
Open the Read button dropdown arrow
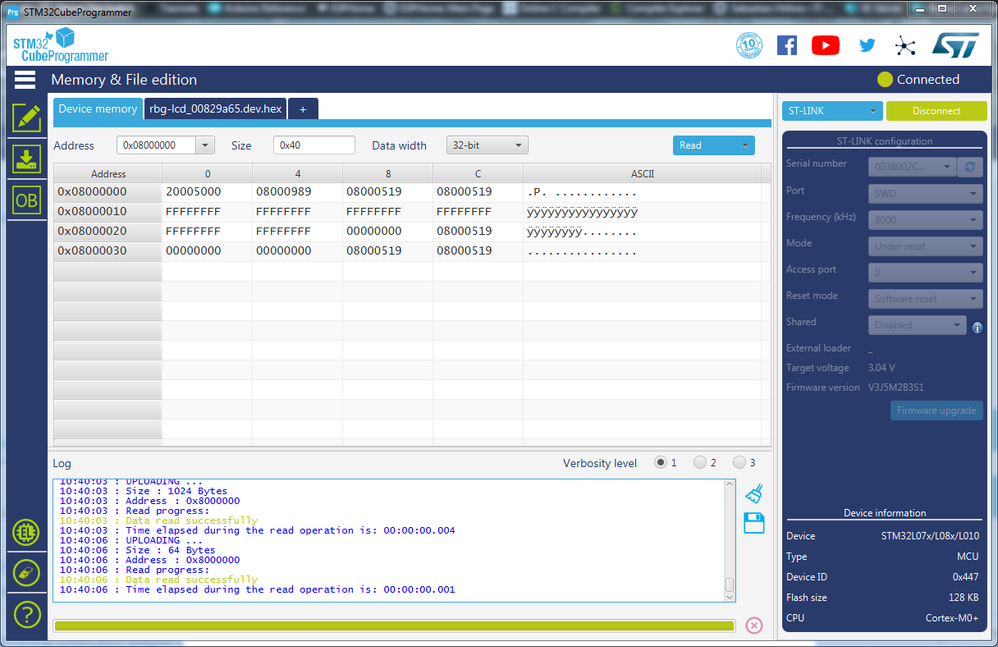(x=745, y=145)
